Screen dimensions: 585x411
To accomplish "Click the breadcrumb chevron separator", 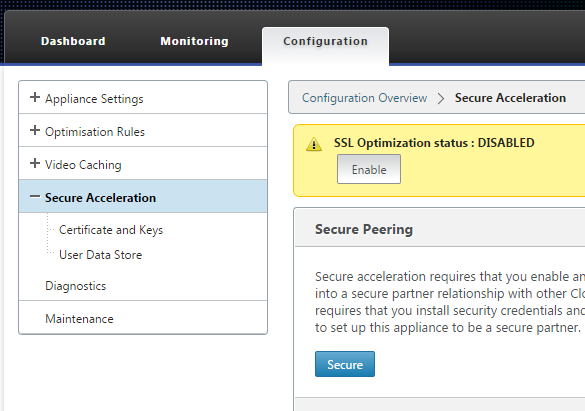I will 441,98.
